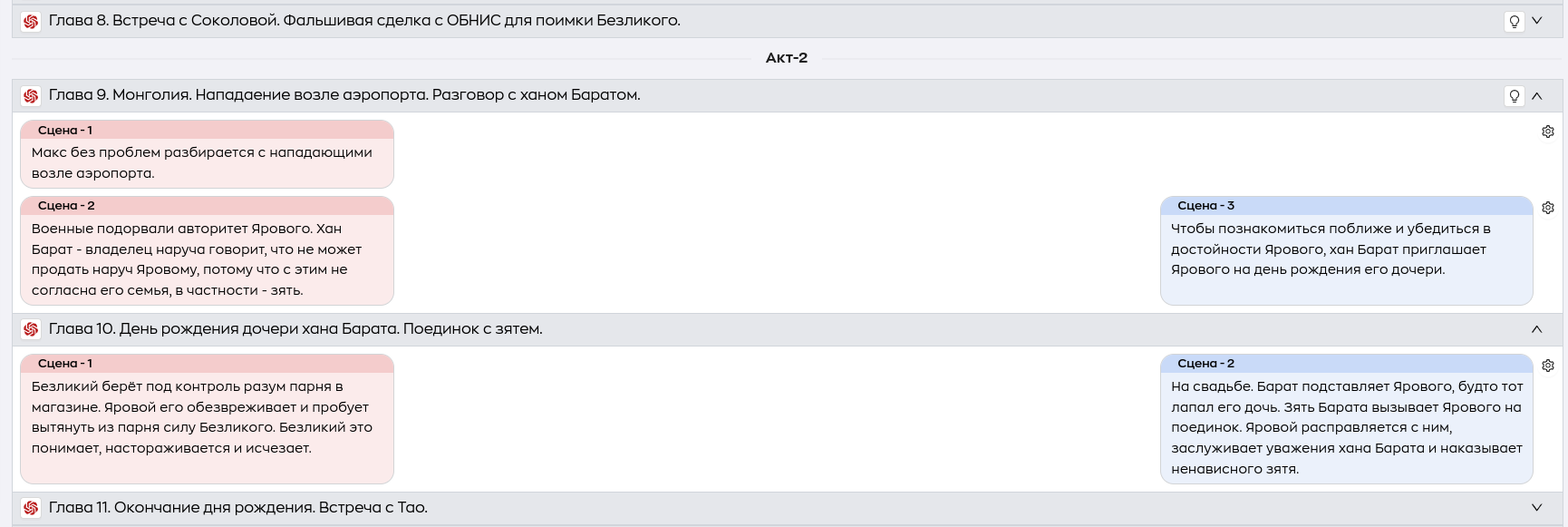The height and width of the screenshot is (527, 1568).
Task: Expand Глава 11 using the down chevron
Action: coord(1537,508)
